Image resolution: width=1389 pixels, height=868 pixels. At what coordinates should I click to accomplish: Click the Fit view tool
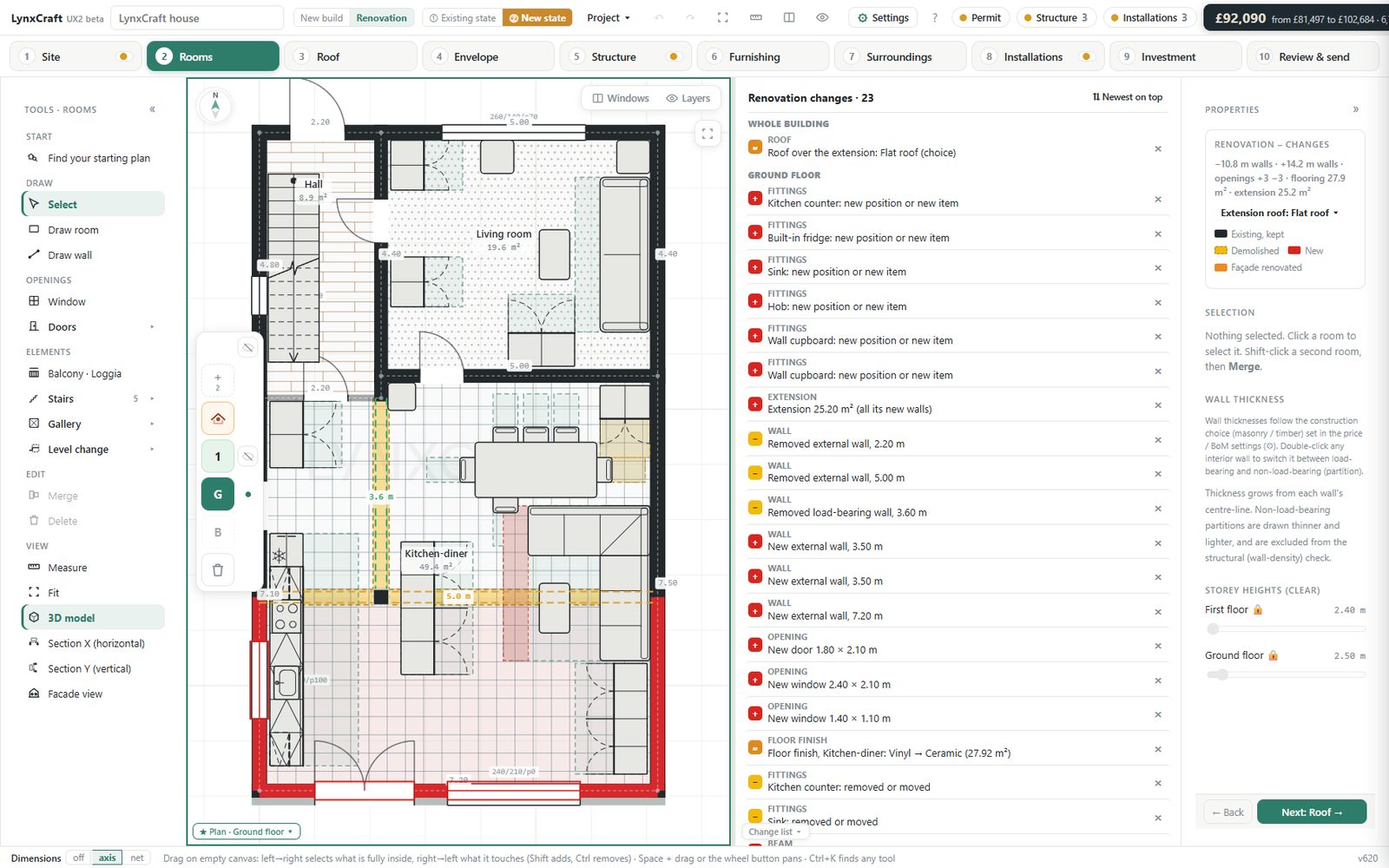click(x=93, y=593)
